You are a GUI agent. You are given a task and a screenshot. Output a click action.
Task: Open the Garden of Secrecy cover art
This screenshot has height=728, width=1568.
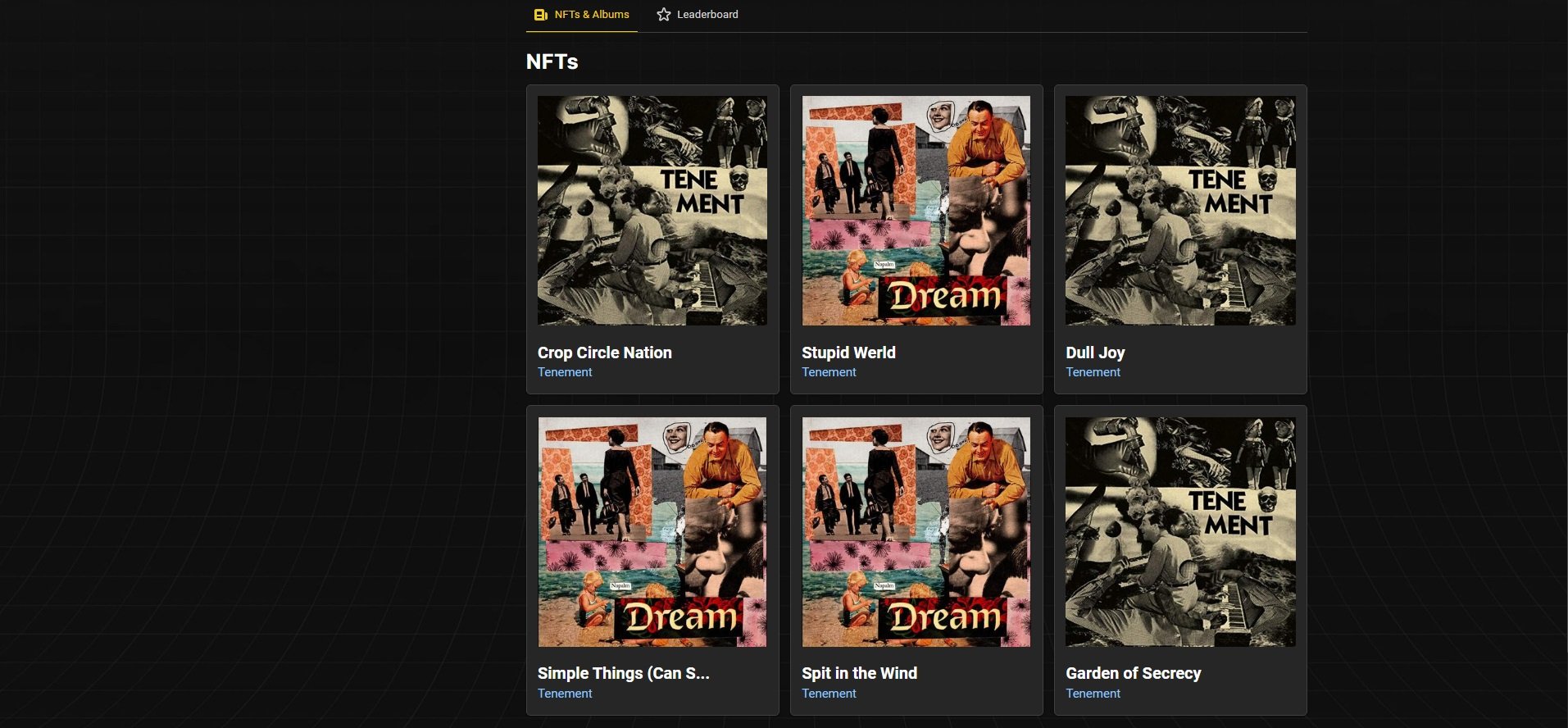(1179, 532)
